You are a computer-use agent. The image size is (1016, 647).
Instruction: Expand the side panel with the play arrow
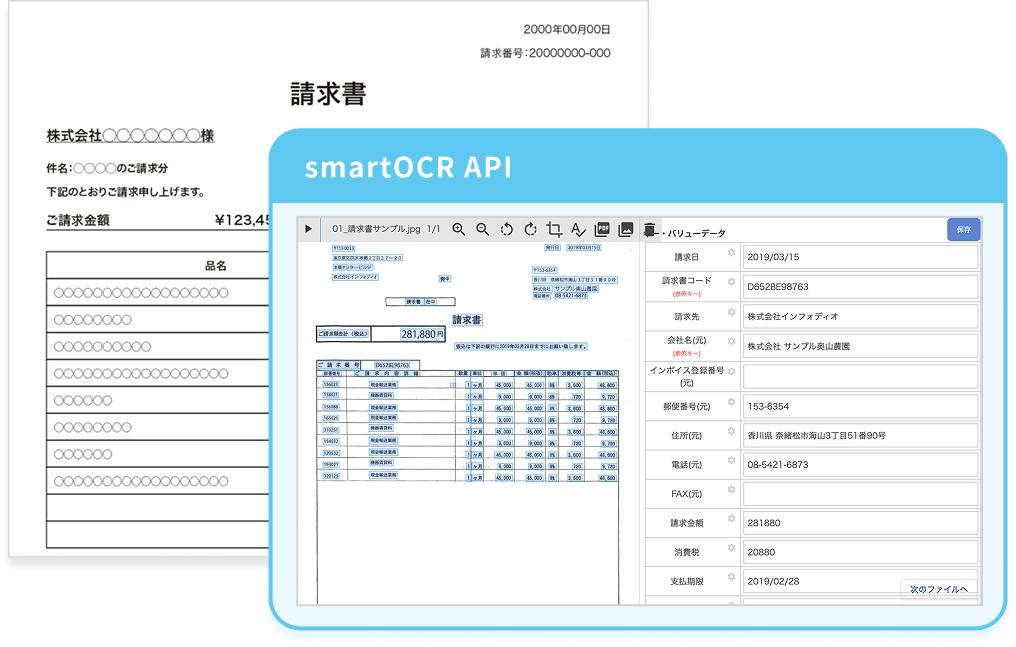pyautogui.click(x=308, y=229)
